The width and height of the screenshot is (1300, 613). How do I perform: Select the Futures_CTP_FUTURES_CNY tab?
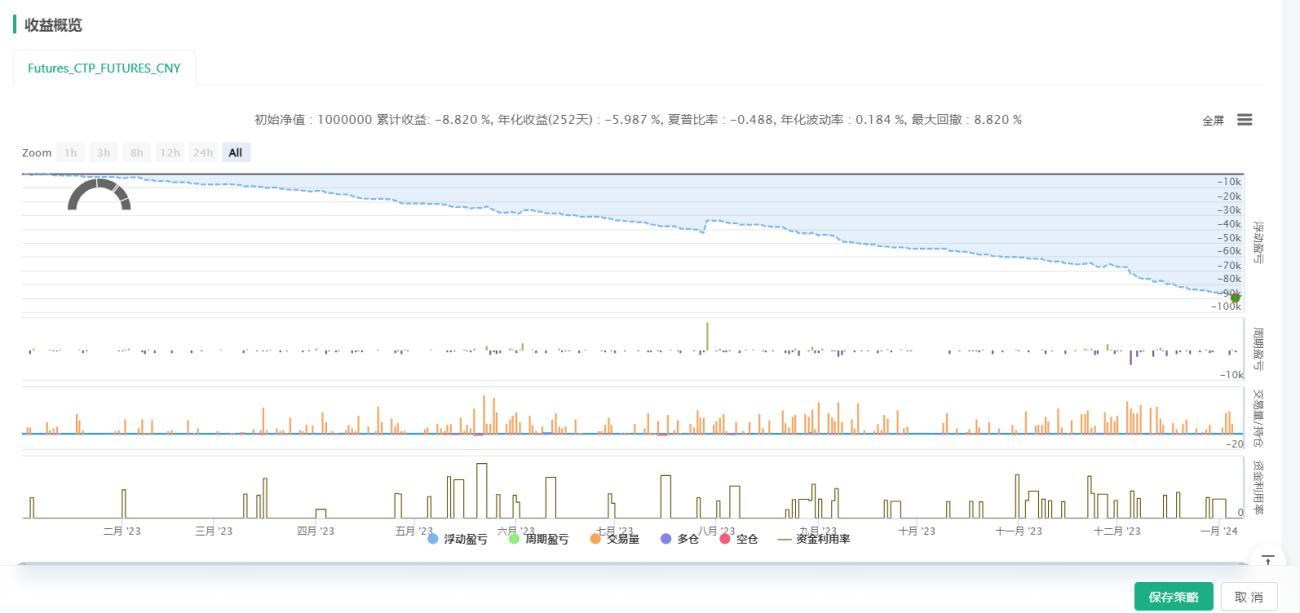coord(104,68)
